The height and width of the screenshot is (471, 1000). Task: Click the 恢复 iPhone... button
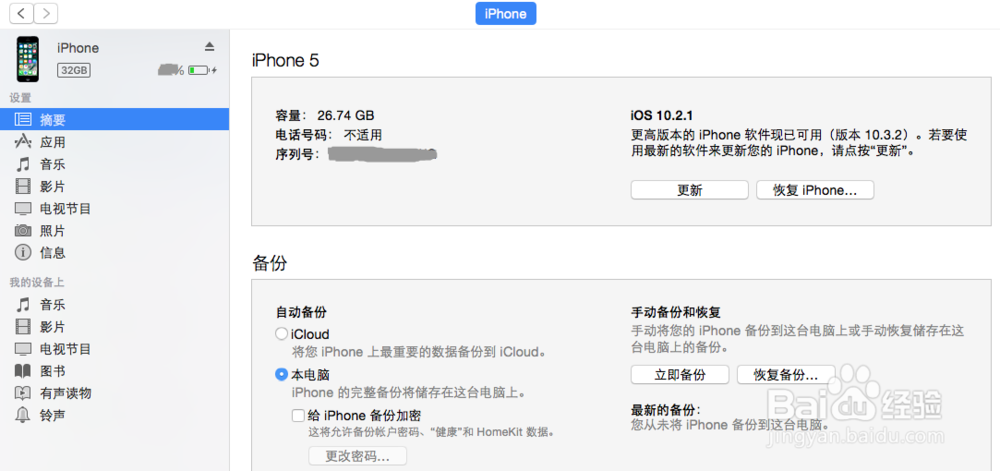(x=815, y=190)
